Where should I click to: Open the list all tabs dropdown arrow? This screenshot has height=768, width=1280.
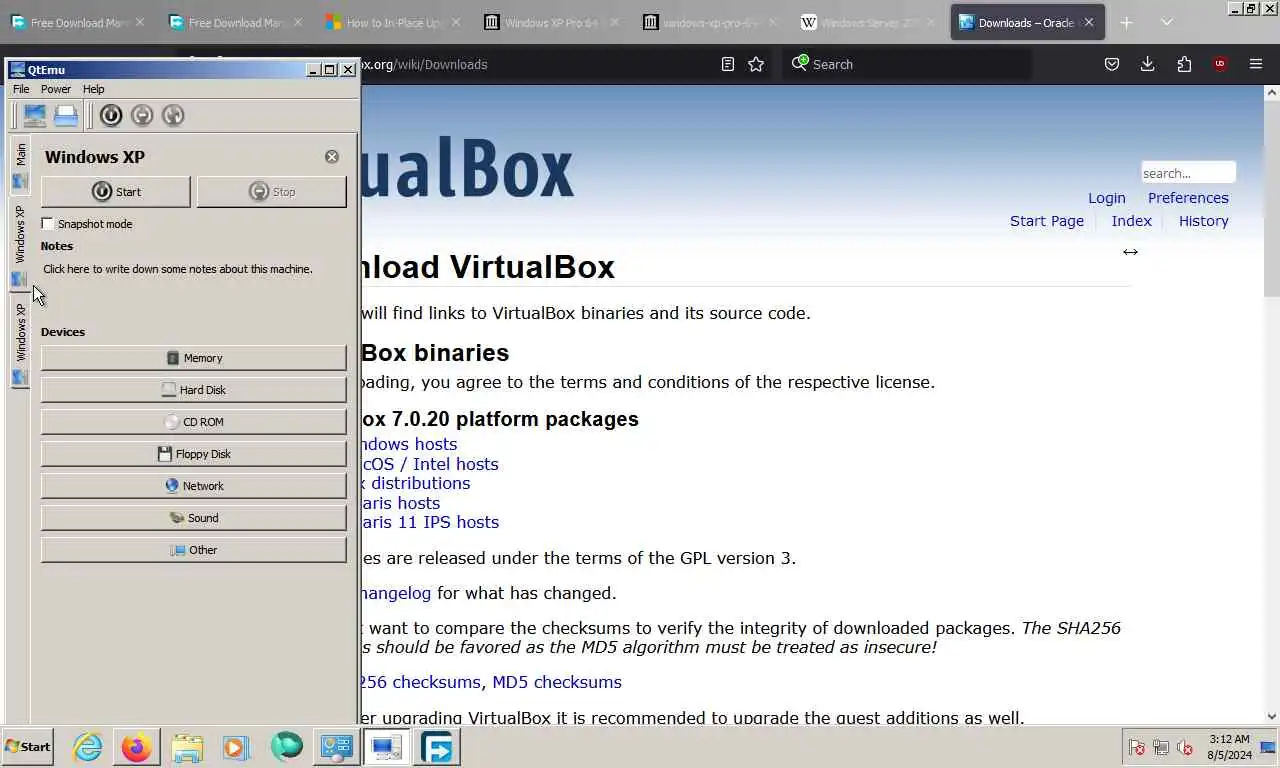point(1166,22)
